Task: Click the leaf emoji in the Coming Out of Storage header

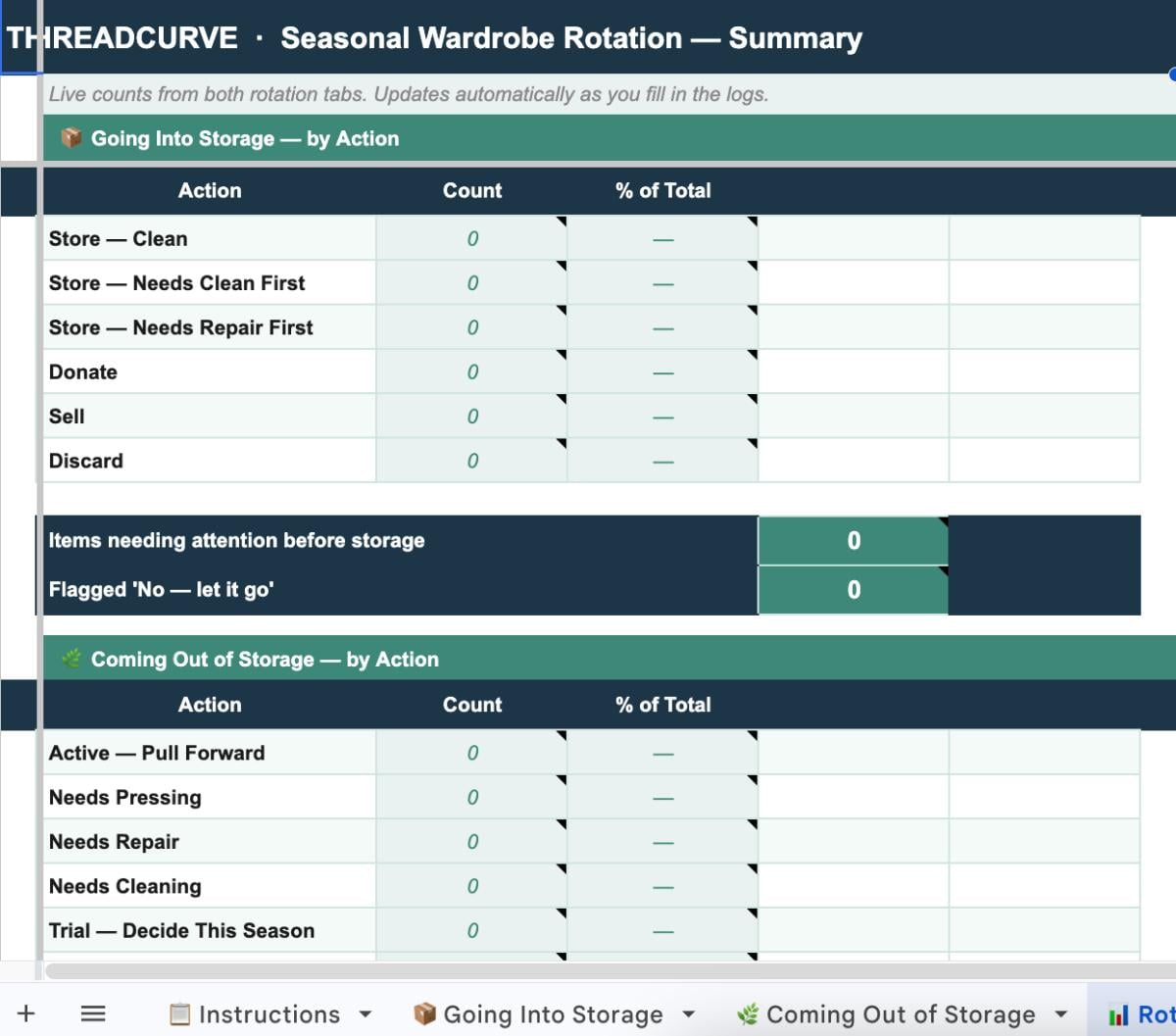Action: [71, 659]
